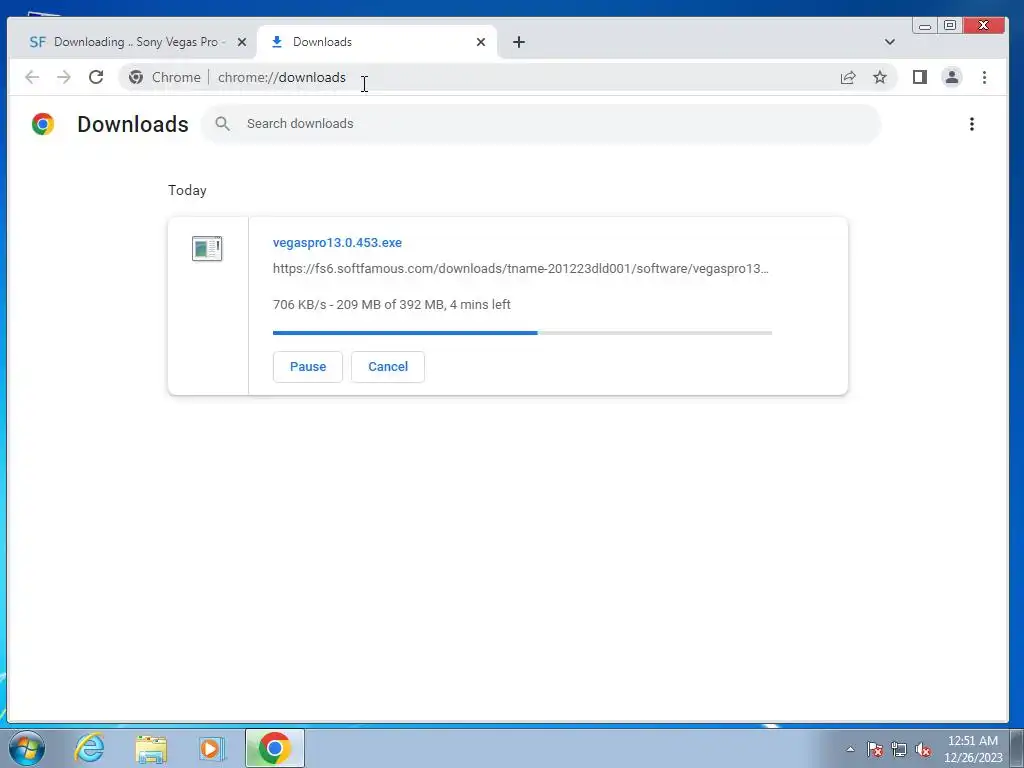Close the Chrome window
Viewport: 1024px width, 768px height.
(x=983, y=25)
